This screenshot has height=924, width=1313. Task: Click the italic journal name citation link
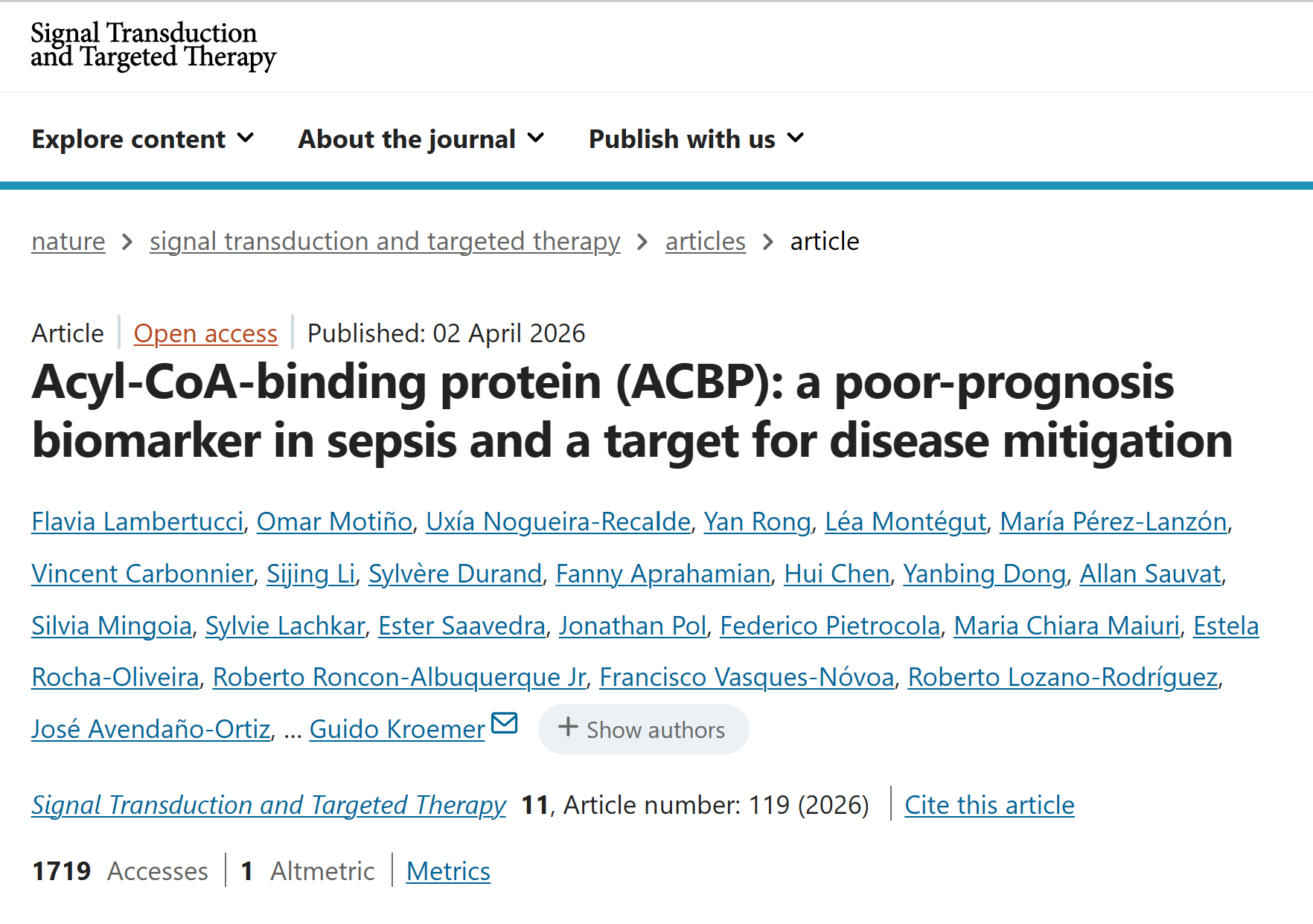[269, 805]
